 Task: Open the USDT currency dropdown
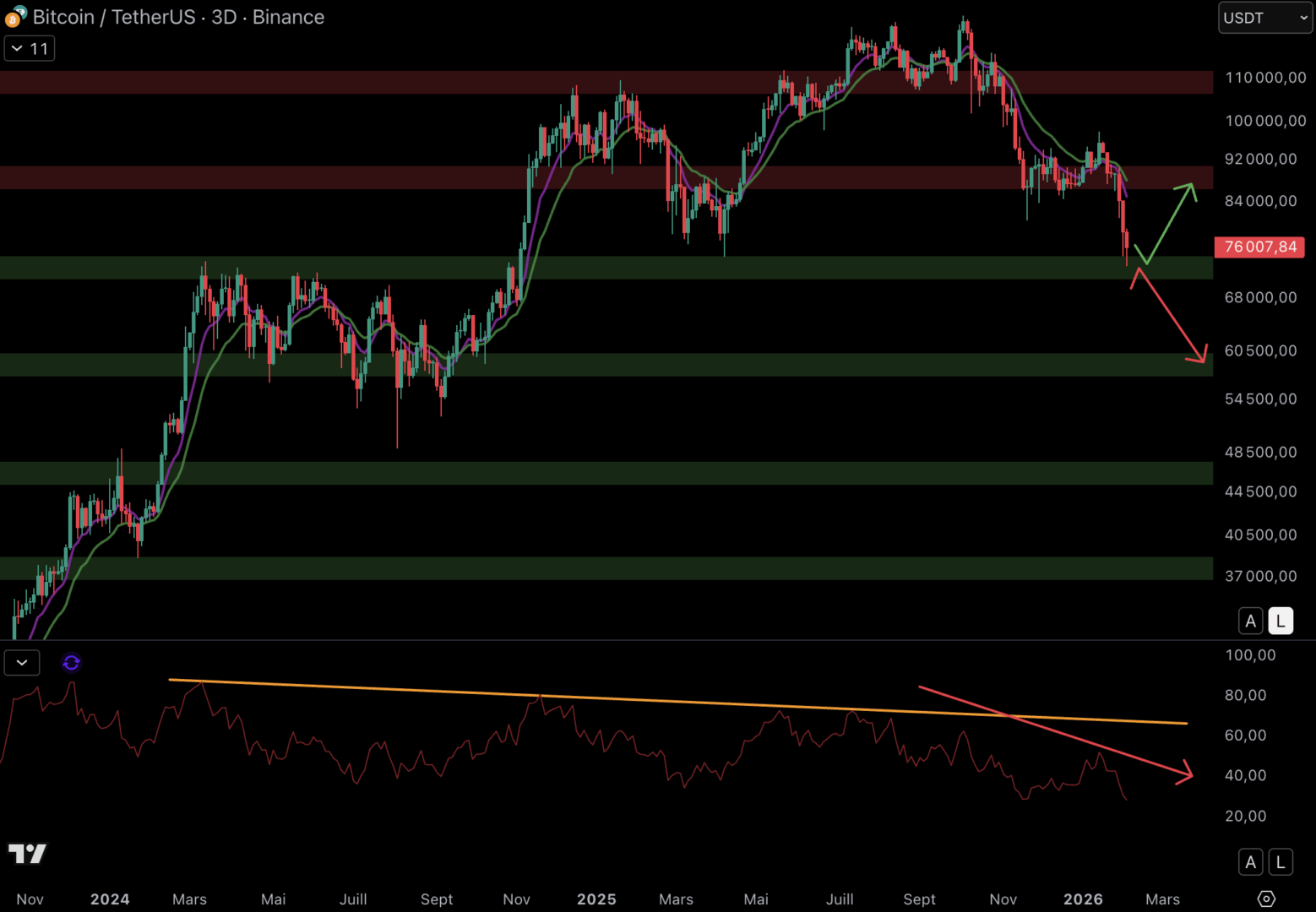click(1264, 18)
